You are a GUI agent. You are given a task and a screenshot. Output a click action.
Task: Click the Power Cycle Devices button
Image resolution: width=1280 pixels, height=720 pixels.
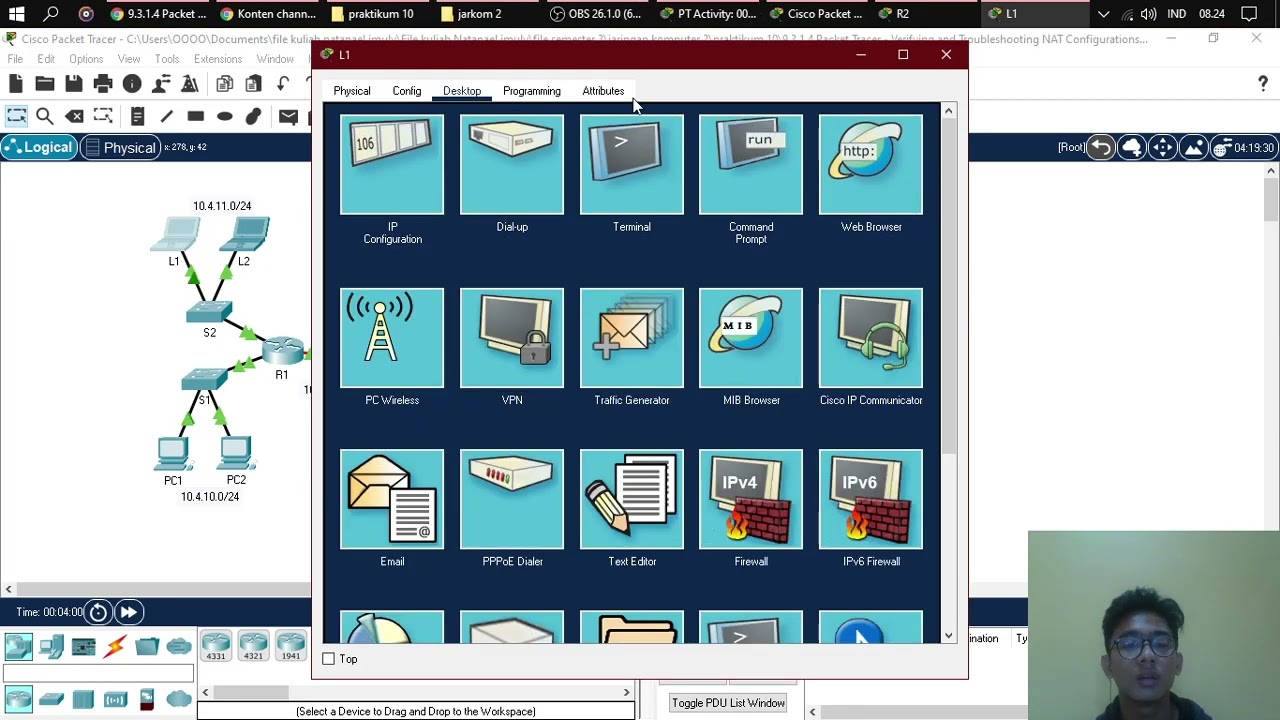[x=98, y=612]
